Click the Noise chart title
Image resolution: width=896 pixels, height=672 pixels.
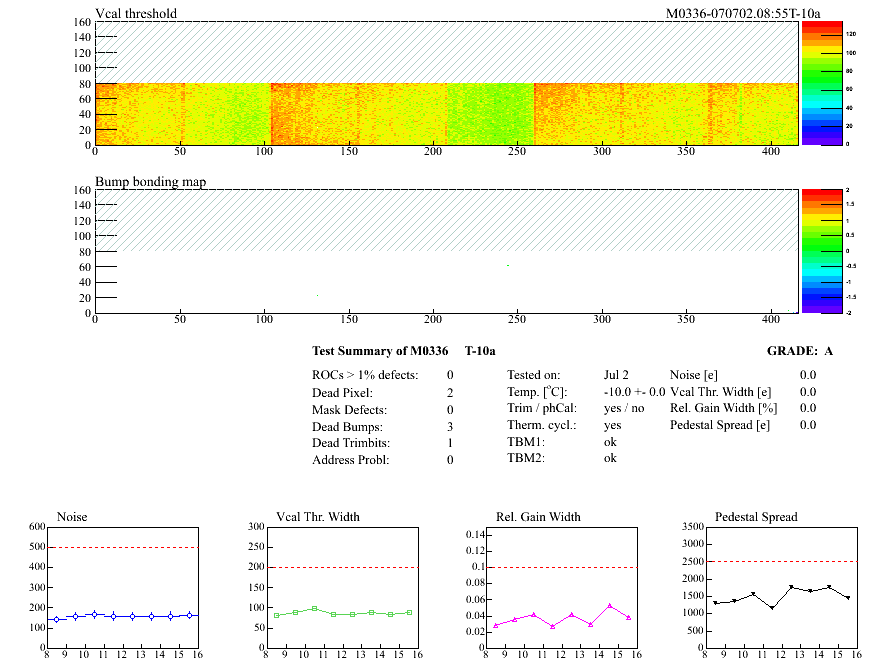click(73, 516)
